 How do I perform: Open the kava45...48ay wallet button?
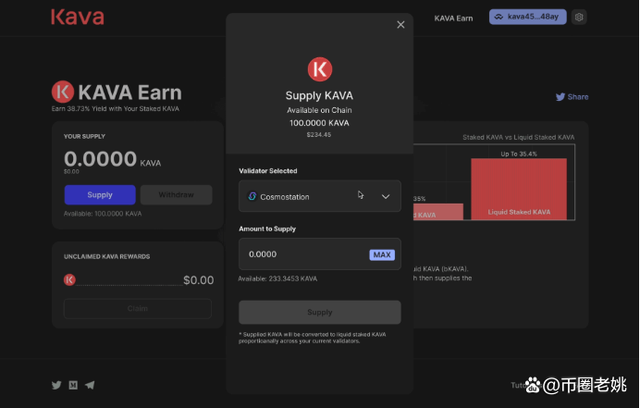click(527, 17)
